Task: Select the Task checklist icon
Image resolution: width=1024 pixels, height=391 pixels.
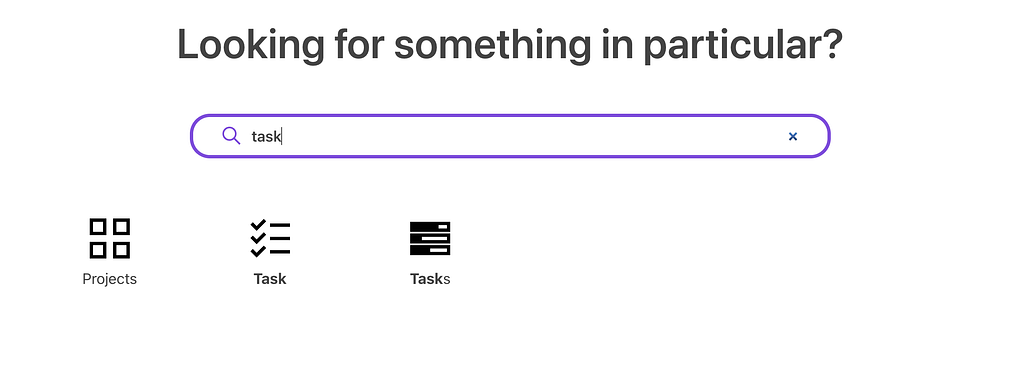Action: point(270,238)
